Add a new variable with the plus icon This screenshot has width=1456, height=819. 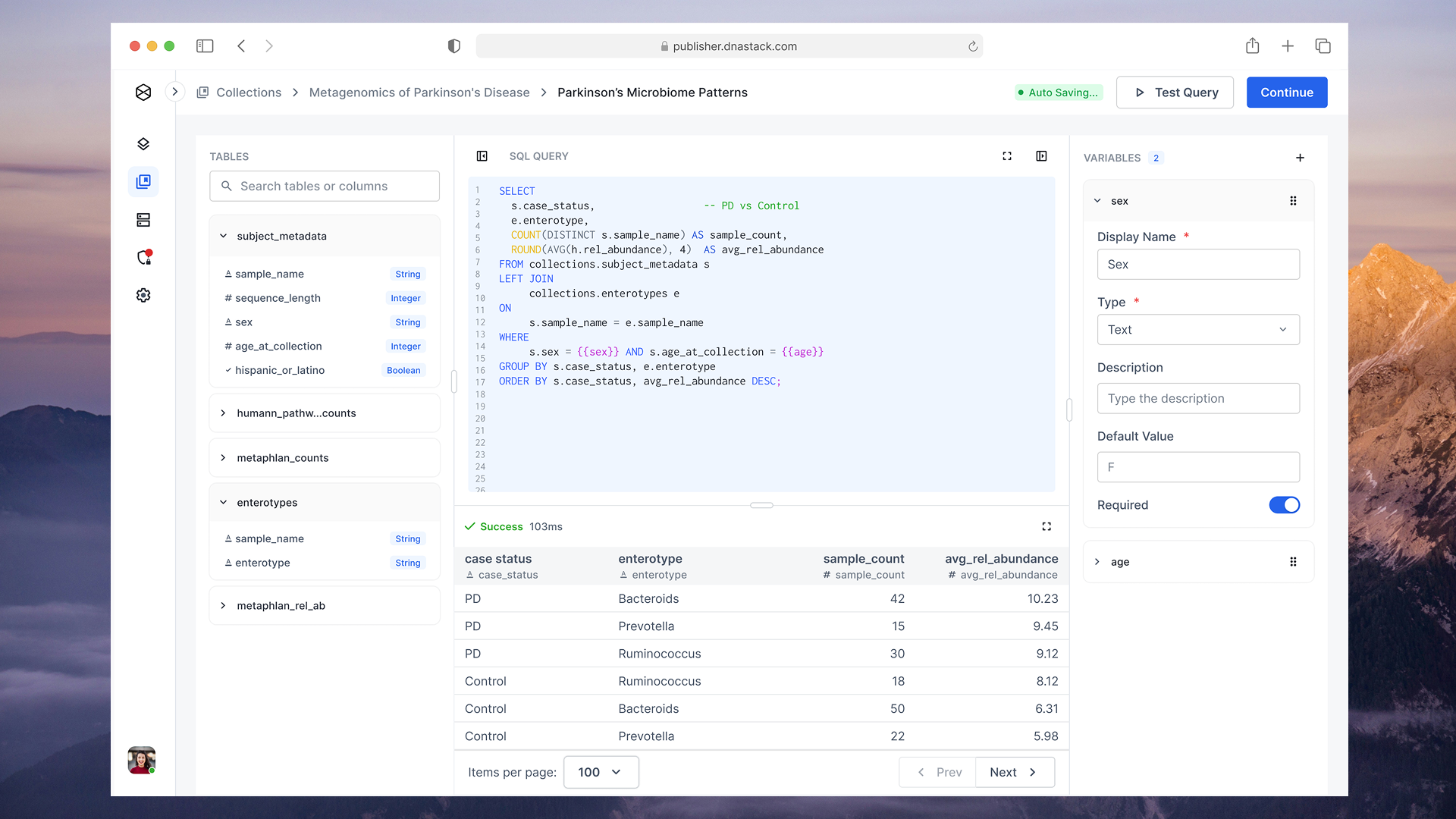(x=1300, y=158)
